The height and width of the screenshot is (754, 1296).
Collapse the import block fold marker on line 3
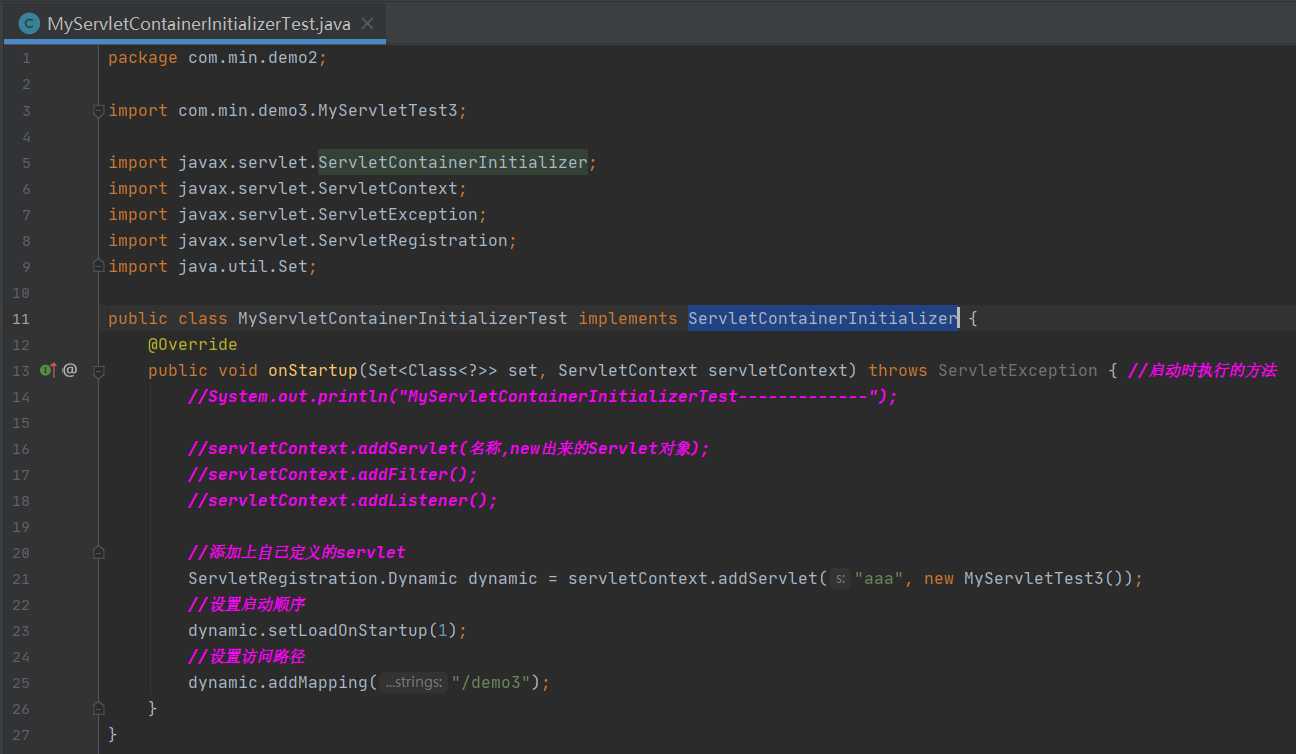coord(99,111)
